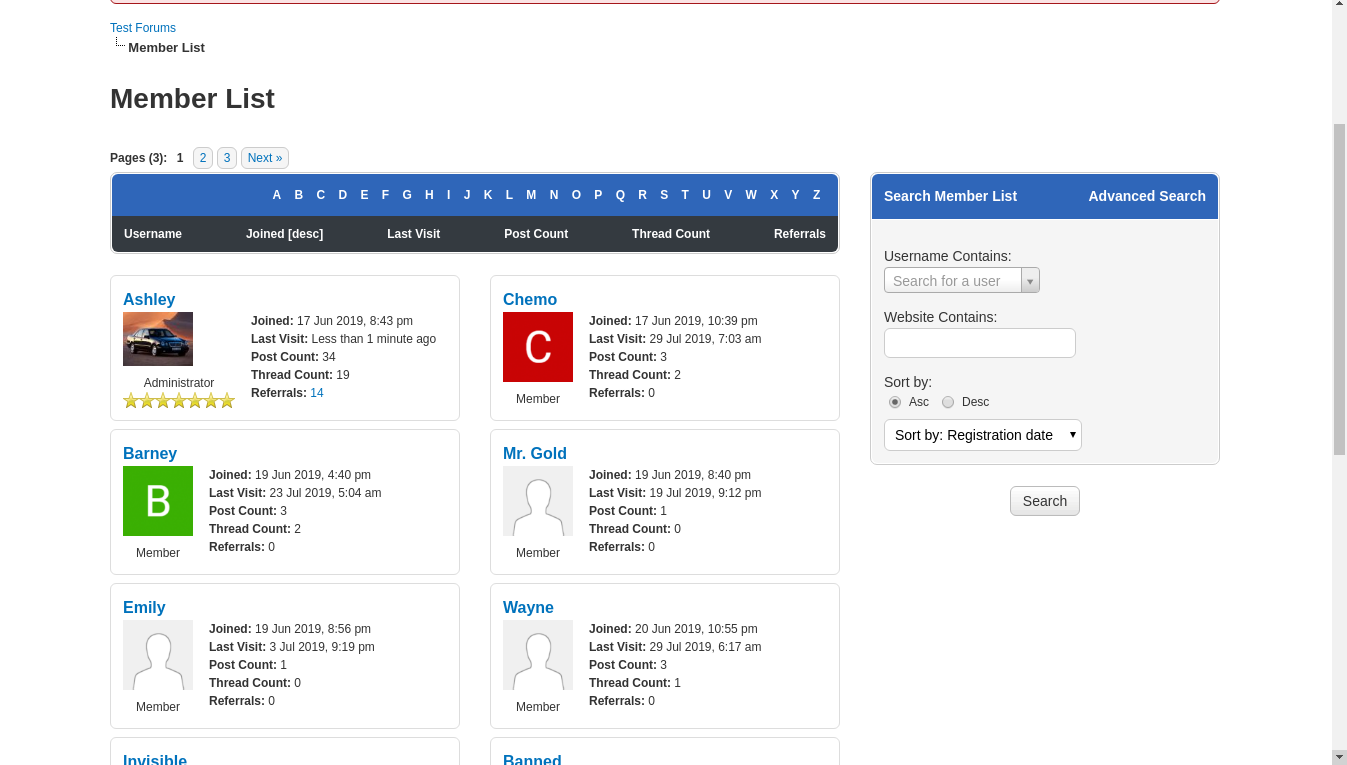Viewport: 1347px width, 765px height.
Task: Filter member list by letter M
Action: [531, 195]
